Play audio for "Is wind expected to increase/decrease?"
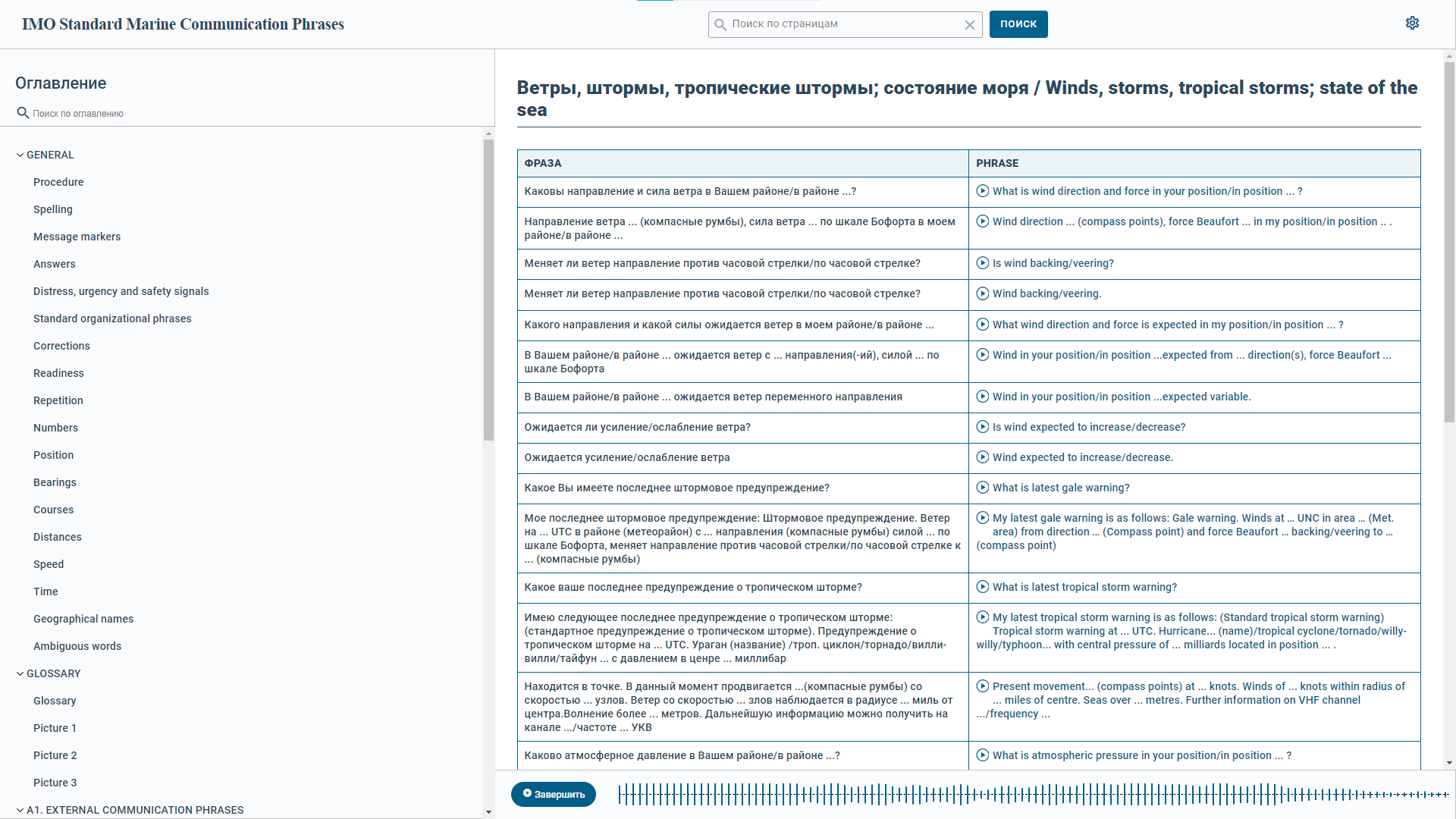This screenshot has height=819, width=1456. [x=982, y=427]
